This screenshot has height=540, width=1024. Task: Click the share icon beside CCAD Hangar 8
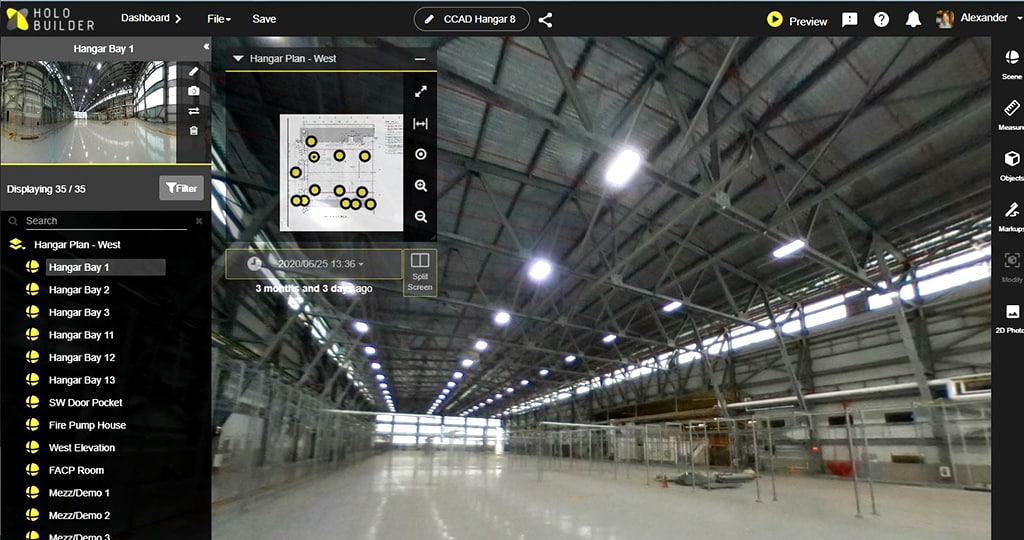(x=545, y=20)
